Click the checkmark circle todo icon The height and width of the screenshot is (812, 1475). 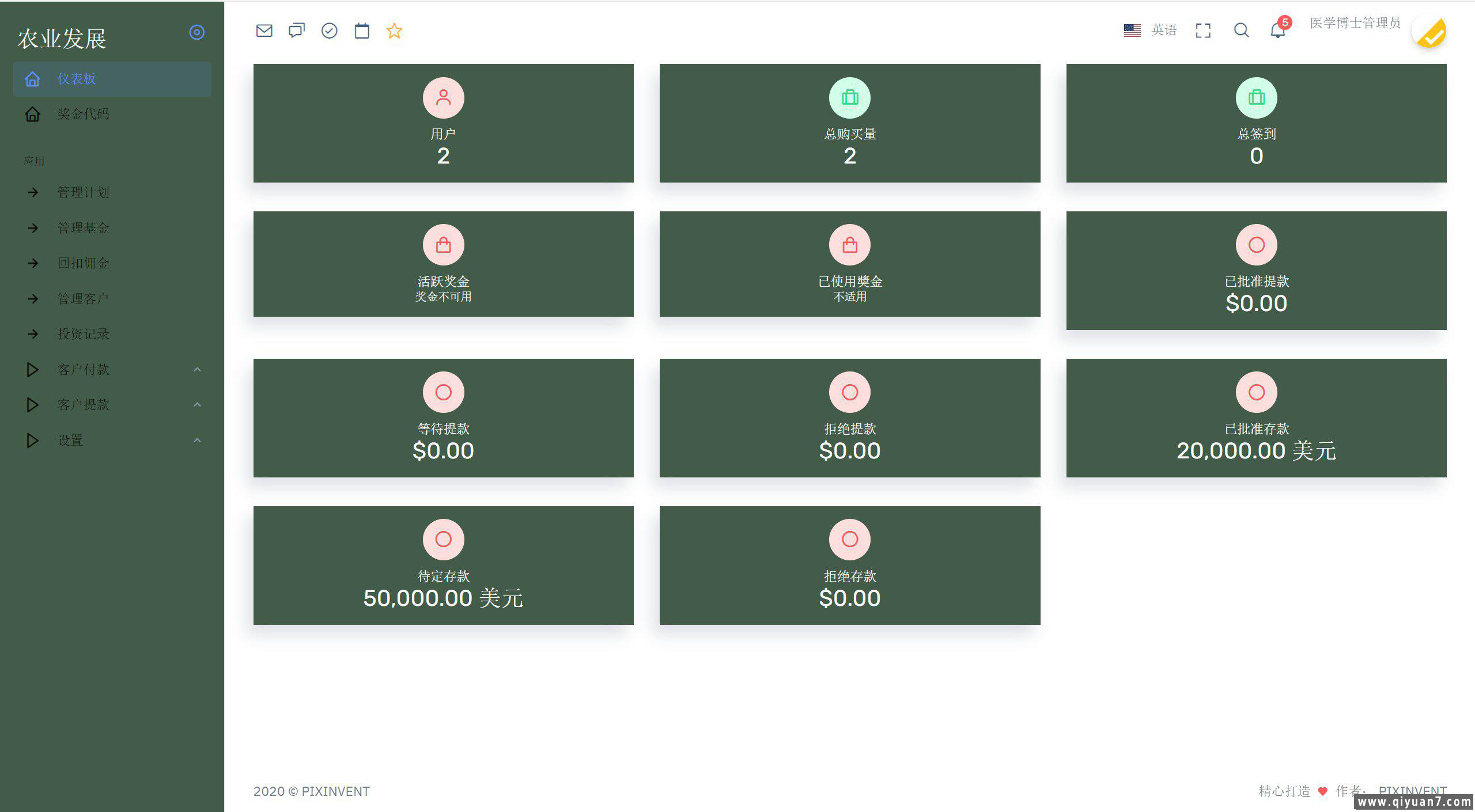(x=329, y=31)
